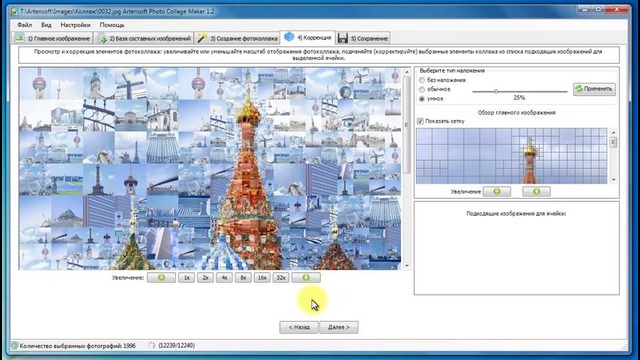Go back with the Назад button

pyautogui.click(x=299, y=327)
